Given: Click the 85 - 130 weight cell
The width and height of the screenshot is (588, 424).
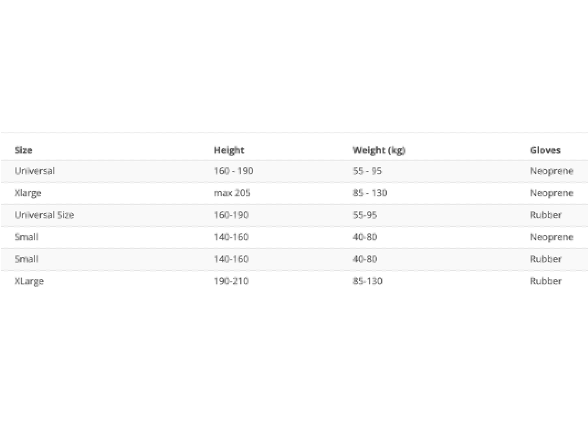Looking at the screenshot, I should pos(370,193).
